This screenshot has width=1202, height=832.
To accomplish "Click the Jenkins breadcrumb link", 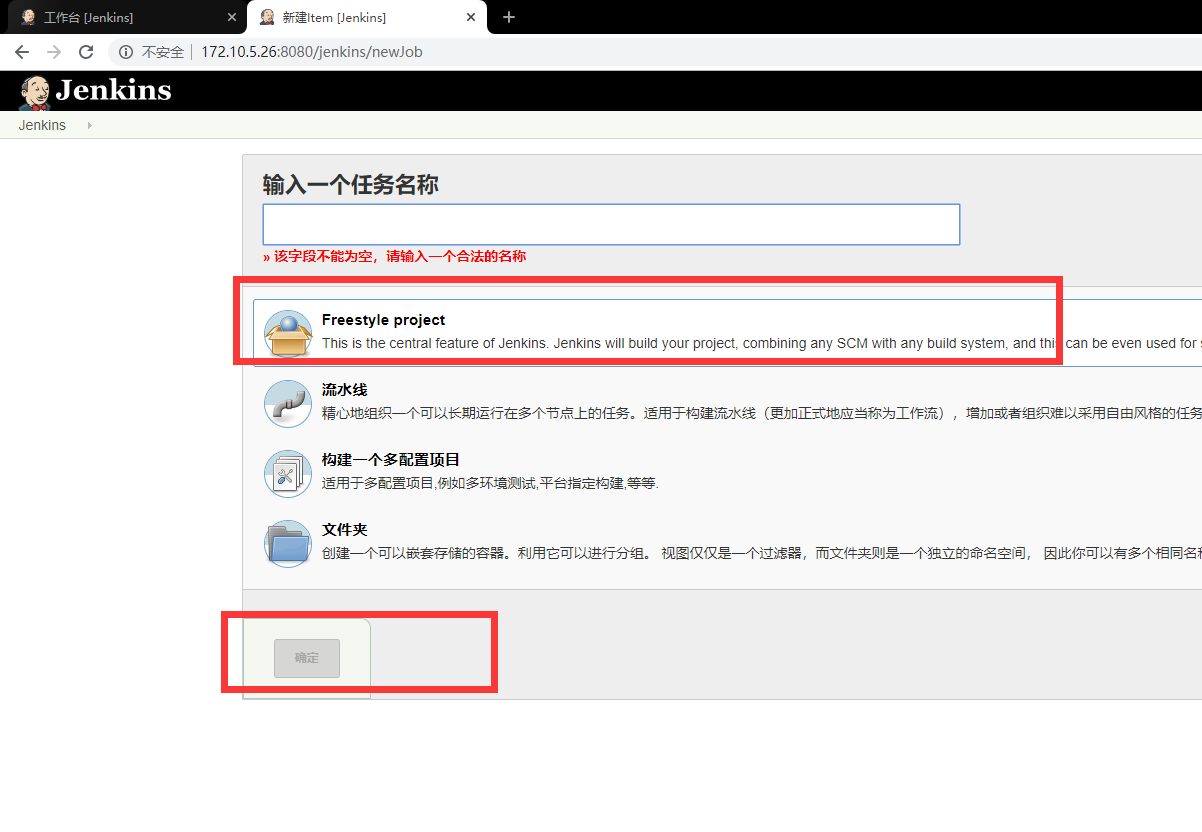I will [42, 125].
